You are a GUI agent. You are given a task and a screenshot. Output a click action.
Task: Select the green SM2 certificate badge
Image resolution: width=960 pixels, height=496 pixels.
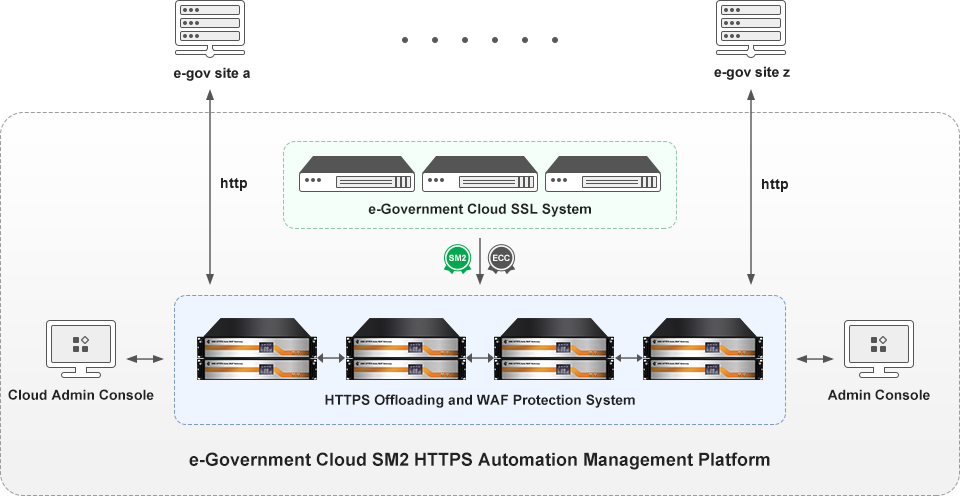click(x=457, y=258)
